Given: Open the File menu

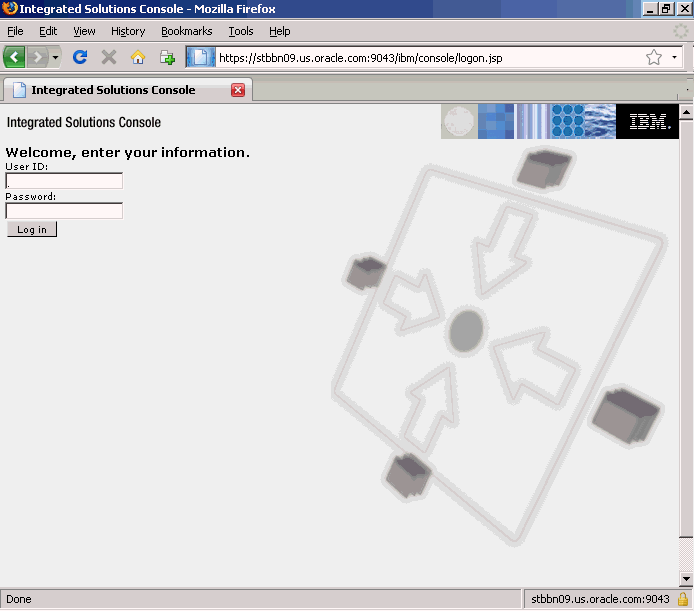Looking at the screenshot, I should tap(15, 31).
